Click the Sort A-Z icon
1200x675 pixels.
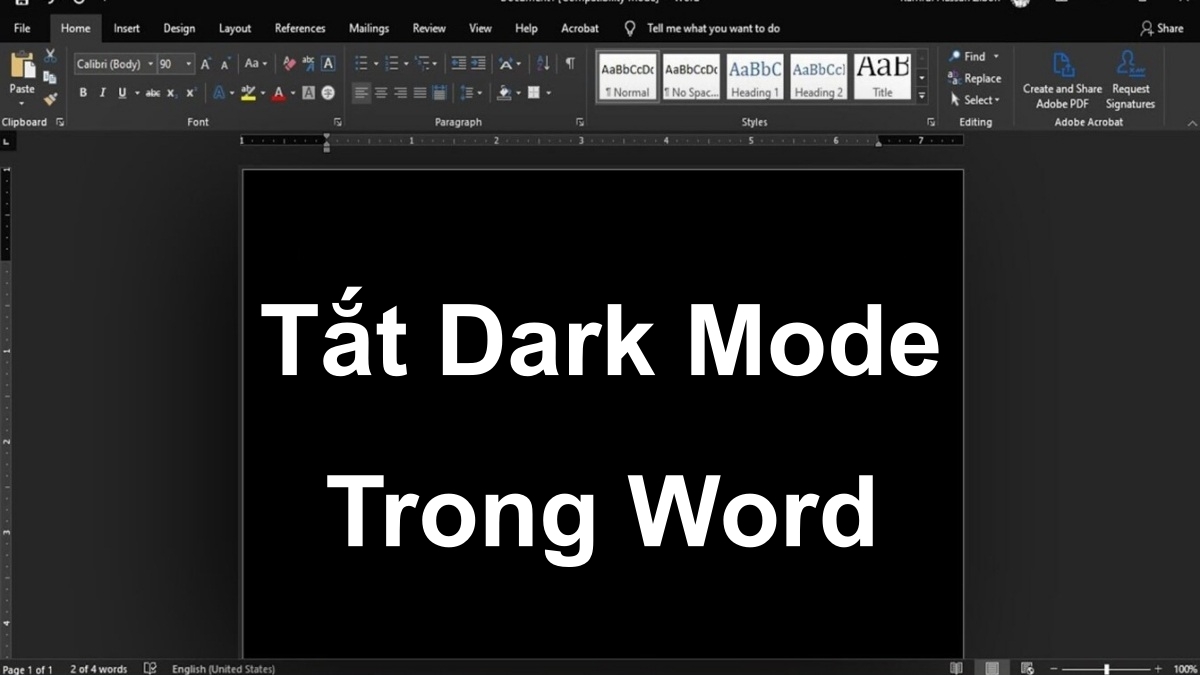(543, 64)
